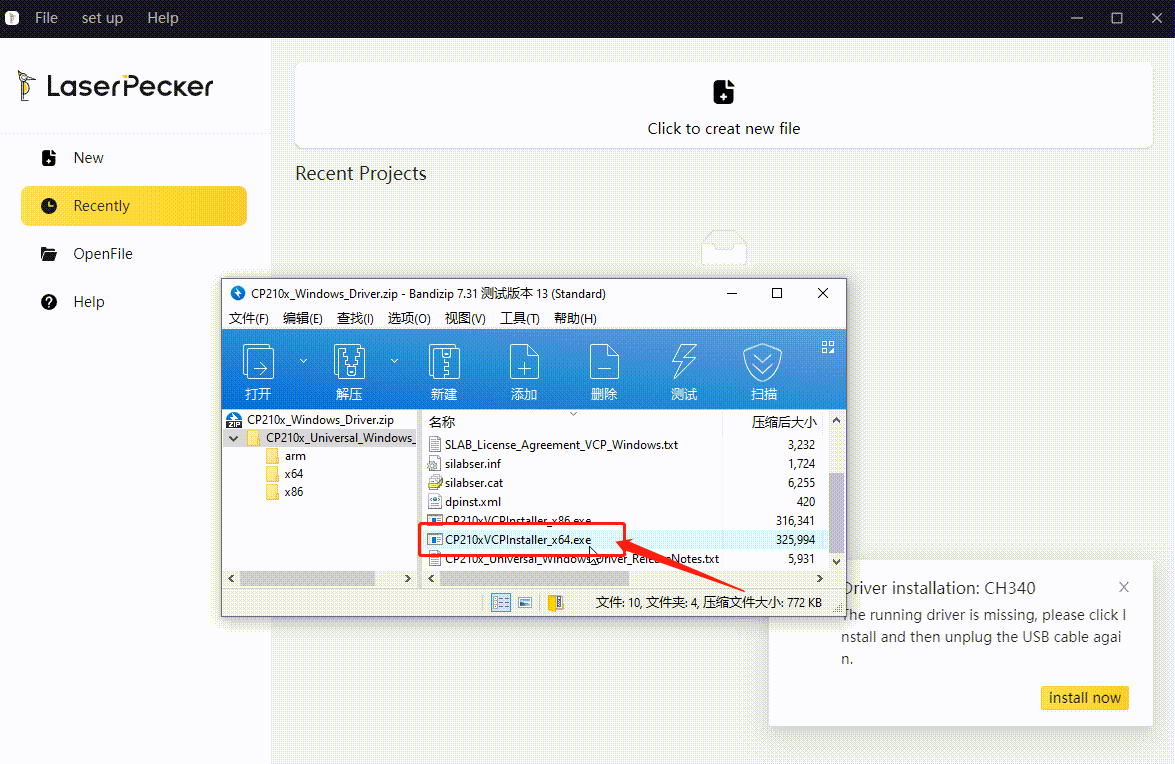Open LaserPecker set up menu

click(102, 18)
